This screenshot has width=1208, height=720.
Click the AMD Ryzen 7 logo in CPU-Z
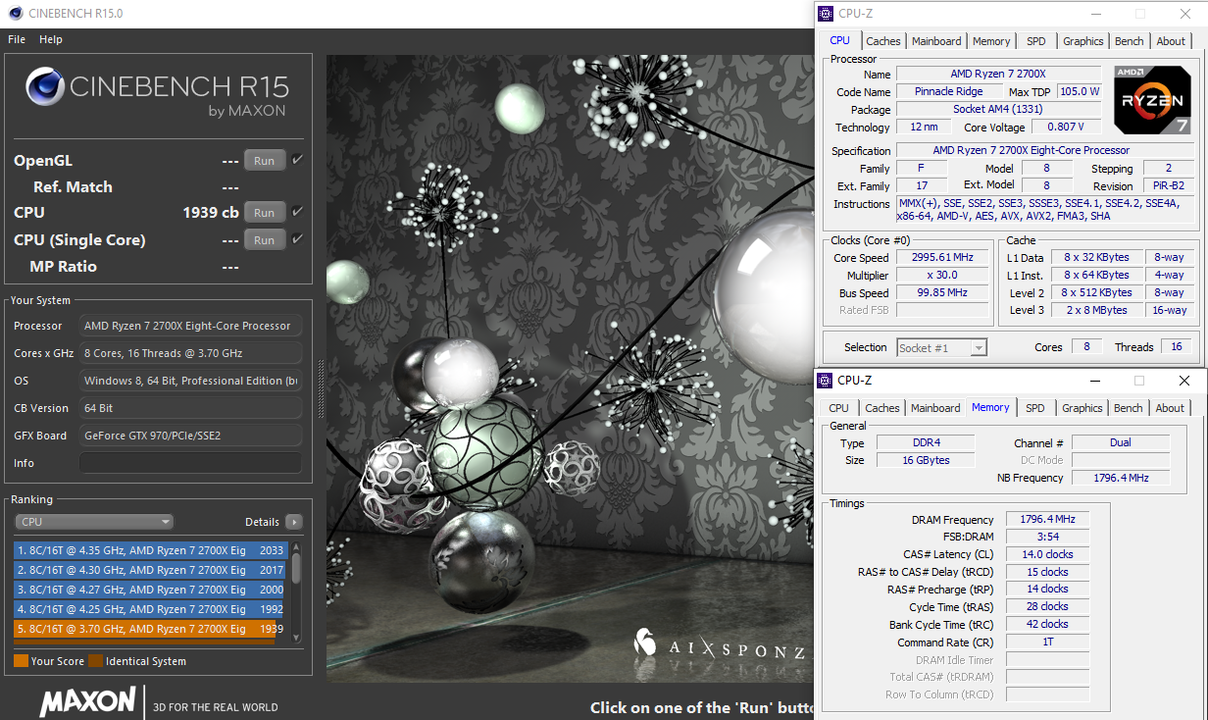pyautogui.click(x=1152, y=99)
